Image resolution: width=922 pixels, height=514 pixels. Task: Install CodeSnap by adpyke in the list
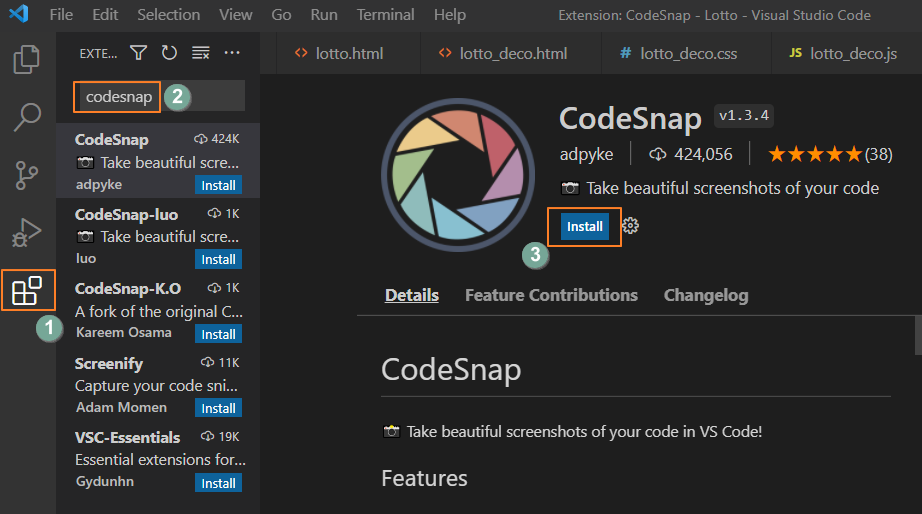coord(218,185)
